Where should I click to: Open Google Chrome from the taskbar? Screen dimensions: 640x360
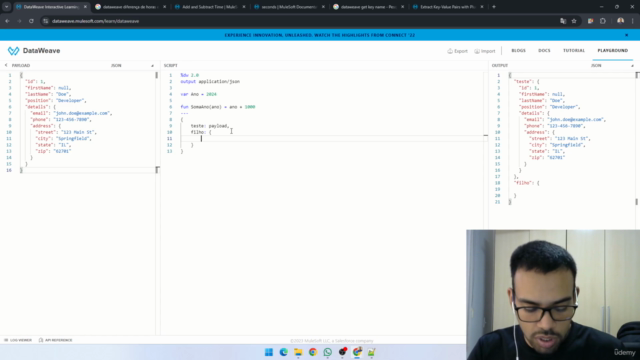pos(313,352)
